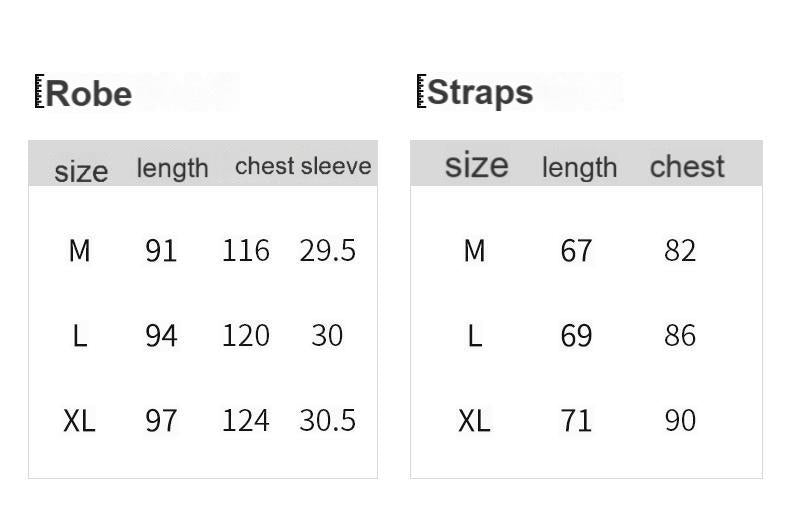Click the Robe chest value 124
791x519 pixels.
click(246, 420)
